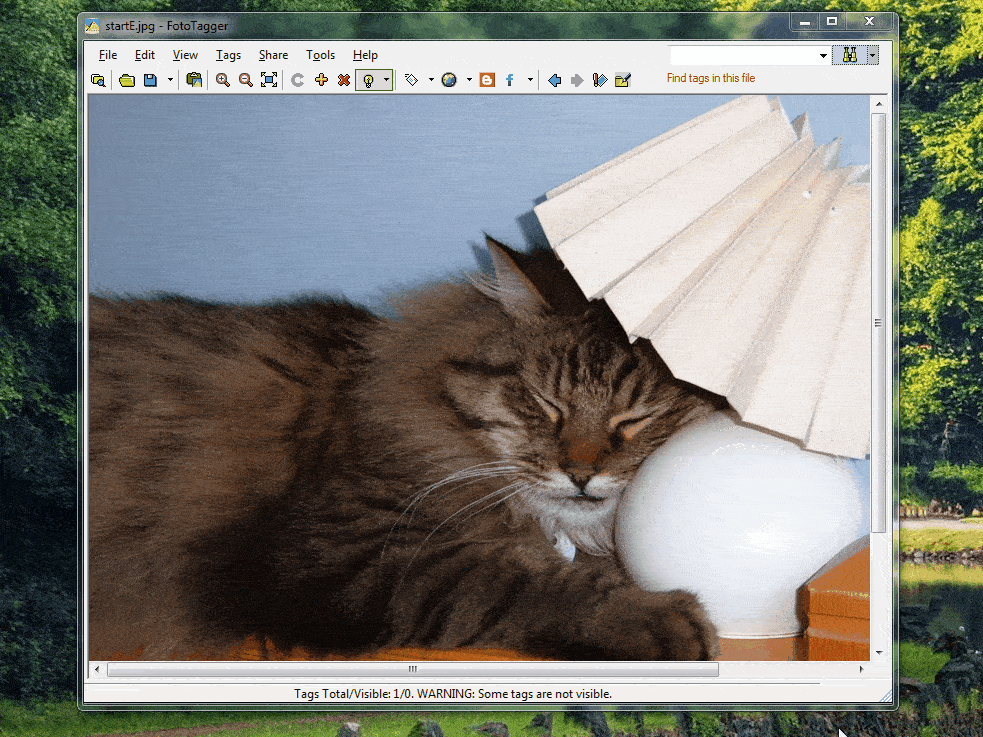Minimize the FotoTagger window
Image resolution: width=983 pixels, height=737 pixels.
click(805, 22)
